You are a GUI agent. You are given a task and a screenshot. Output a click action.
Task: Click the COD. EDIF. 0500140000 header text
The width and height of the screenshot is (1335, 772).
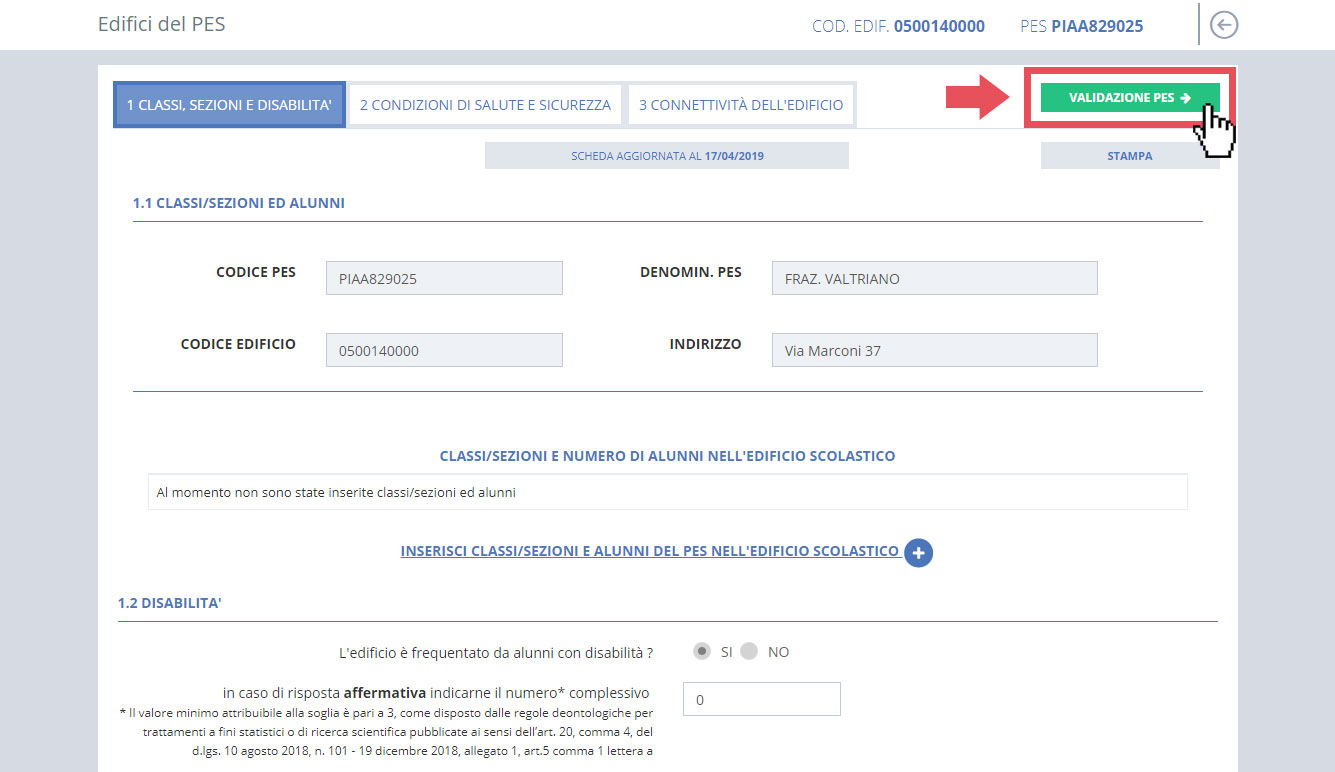click(x=898, y=26)
